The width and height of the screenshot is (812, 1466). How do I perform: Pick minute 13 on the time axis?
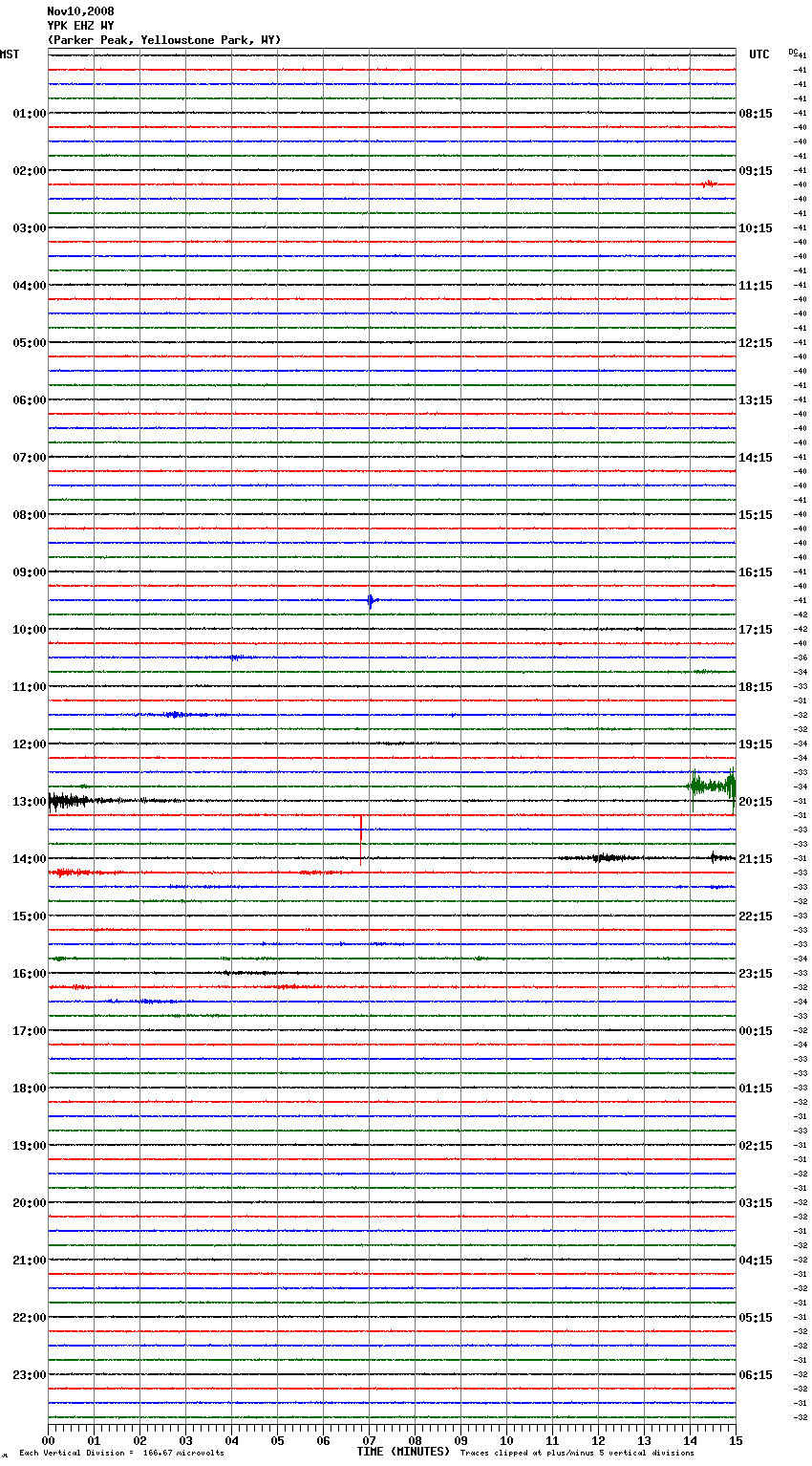[645, 1440]
